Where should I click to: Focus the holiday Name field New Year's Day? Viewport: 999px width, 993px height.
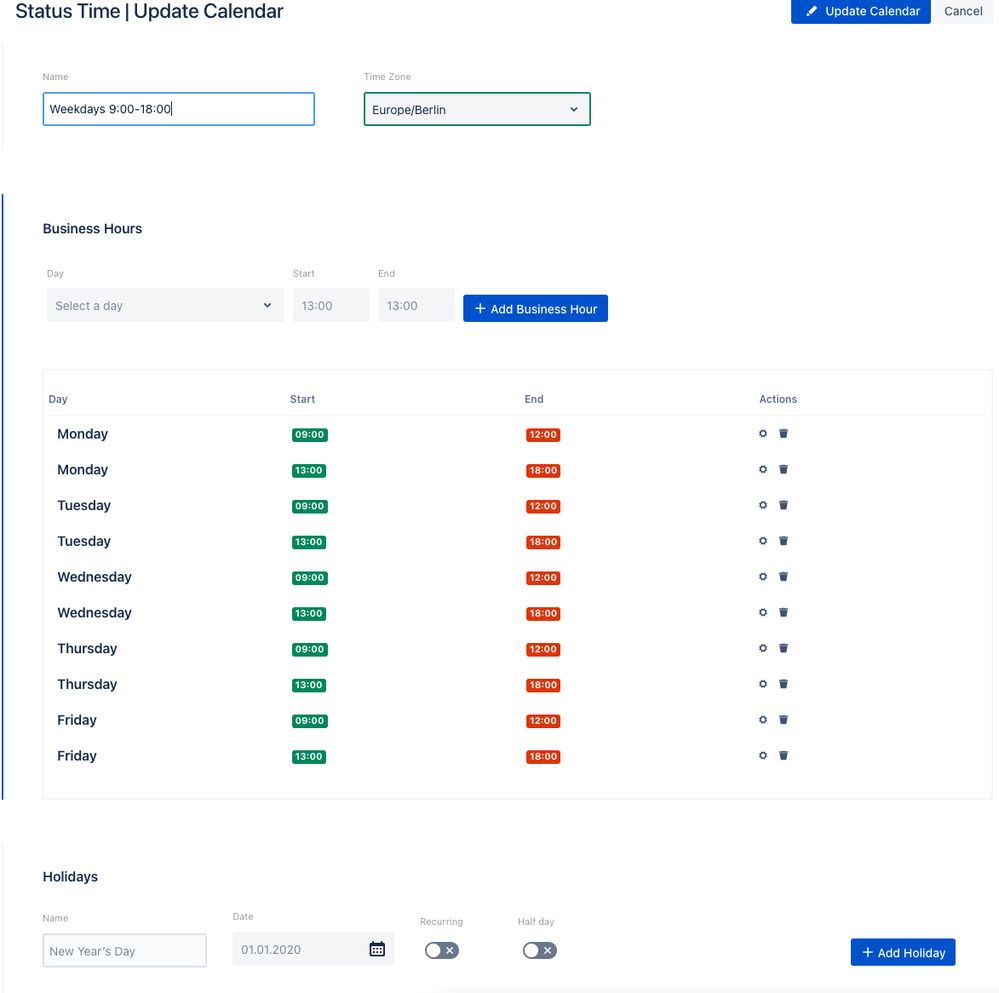pos(124,950)
